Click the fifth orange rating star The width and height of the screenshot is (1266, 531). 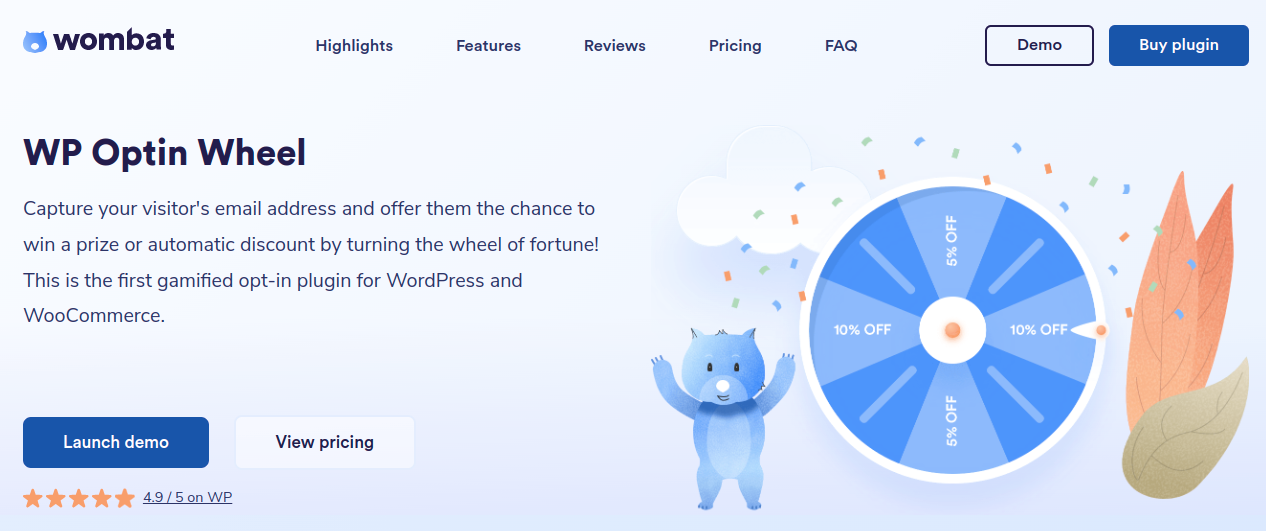coord(124,497)
